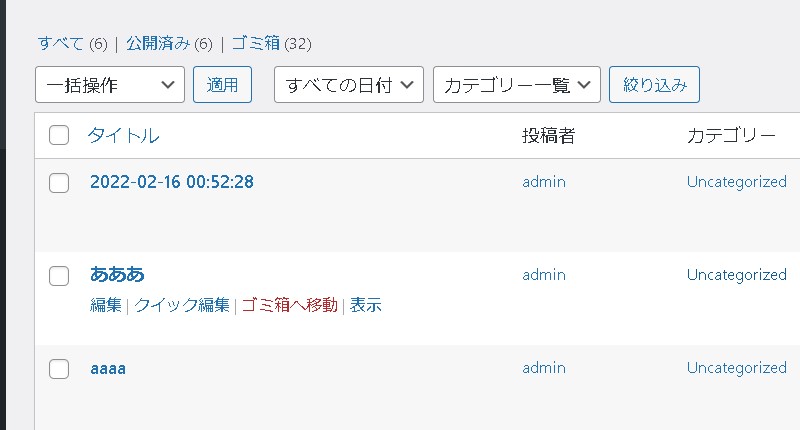Check the box for 2022-02-16 00:52:28 post
800x430 pixels.
(x=59, y=182)
